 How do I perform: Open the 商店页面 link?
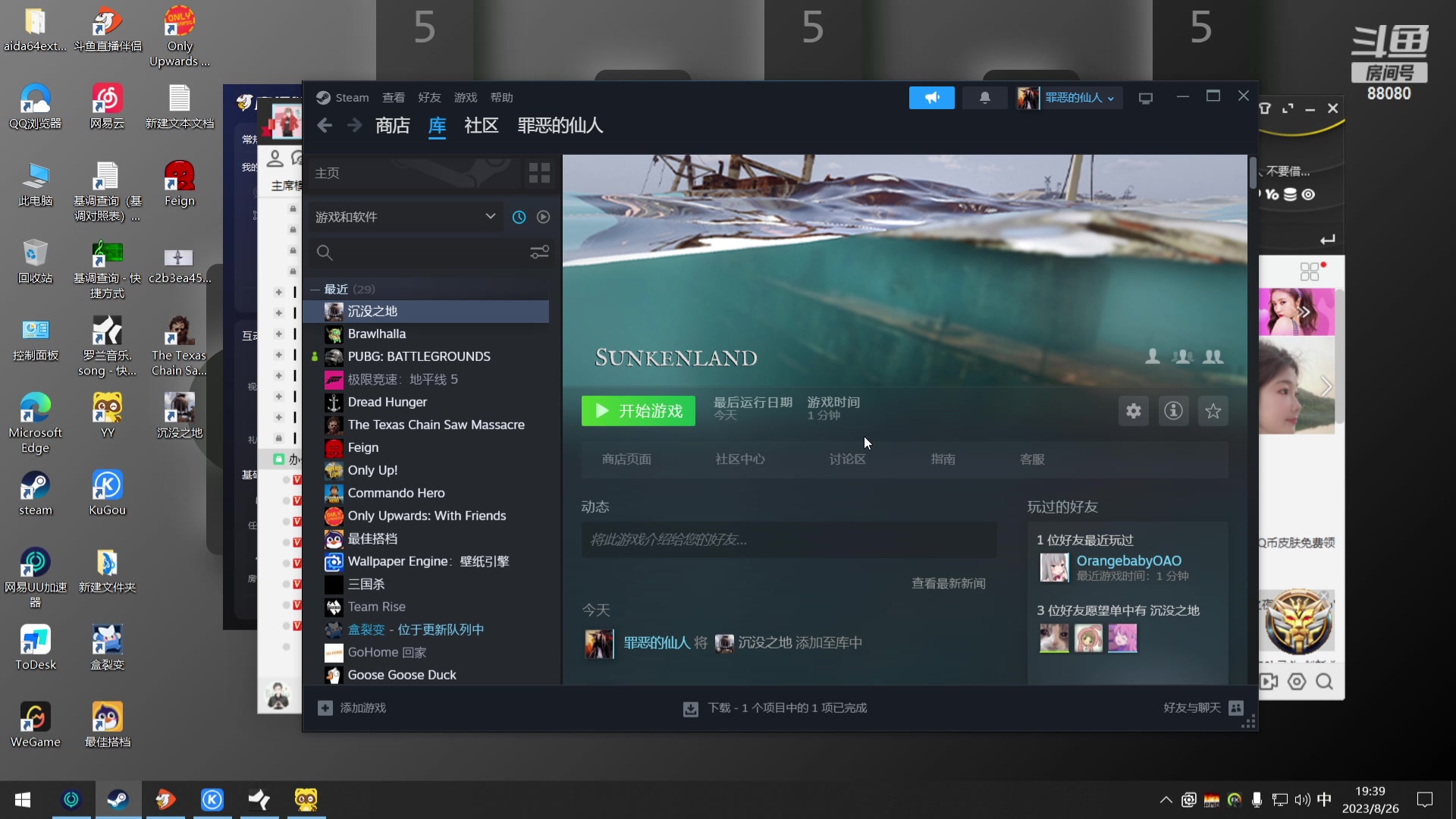(x=626, y=460)
